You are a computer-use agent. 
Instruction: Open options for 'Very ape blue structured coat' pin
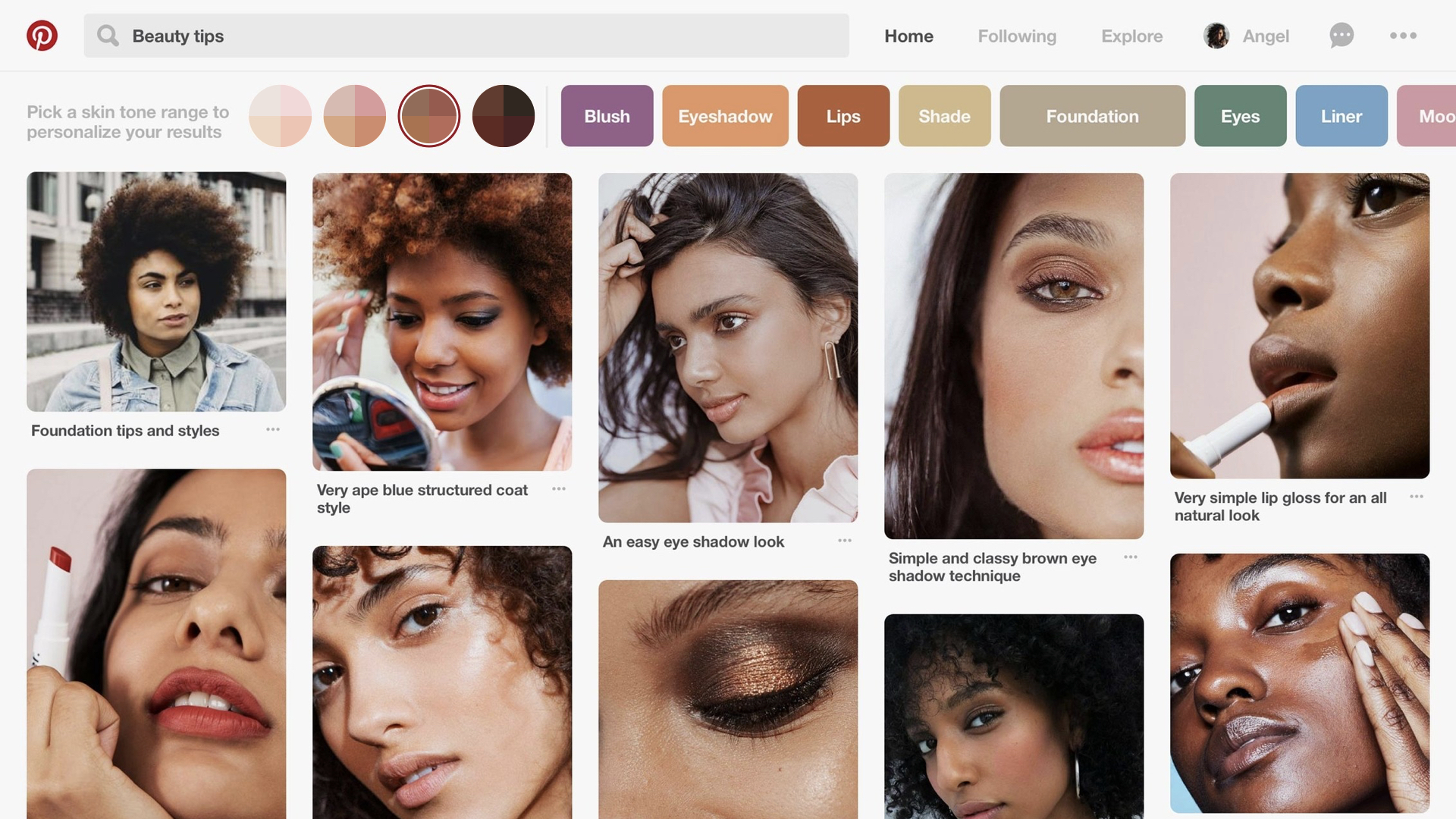[559, 488]
